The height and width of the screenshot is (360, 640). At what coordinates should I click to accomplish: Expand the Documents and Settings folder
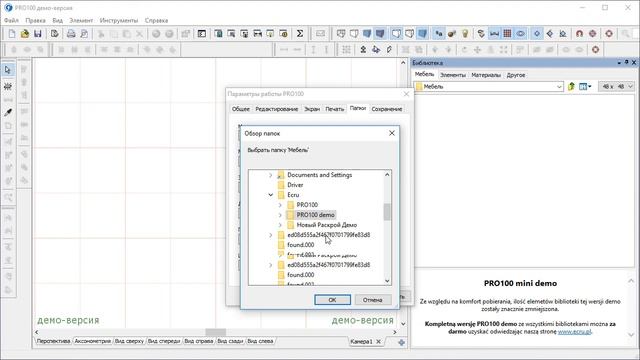(270, 175)
